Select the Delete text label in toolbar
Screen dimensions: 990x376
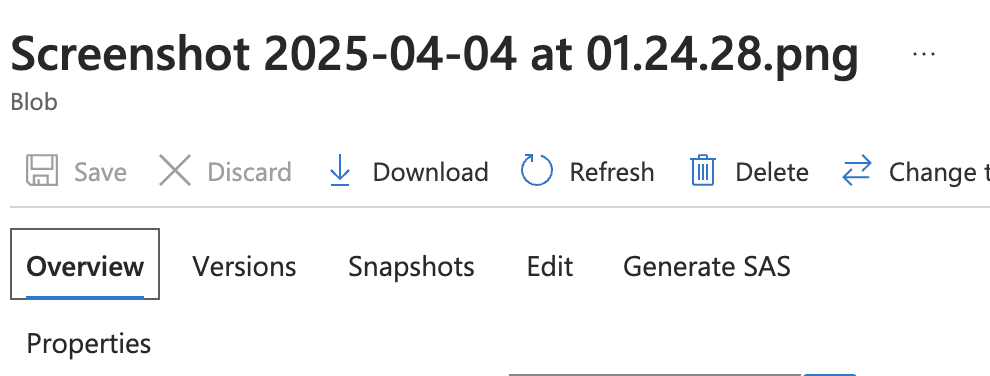772,172
